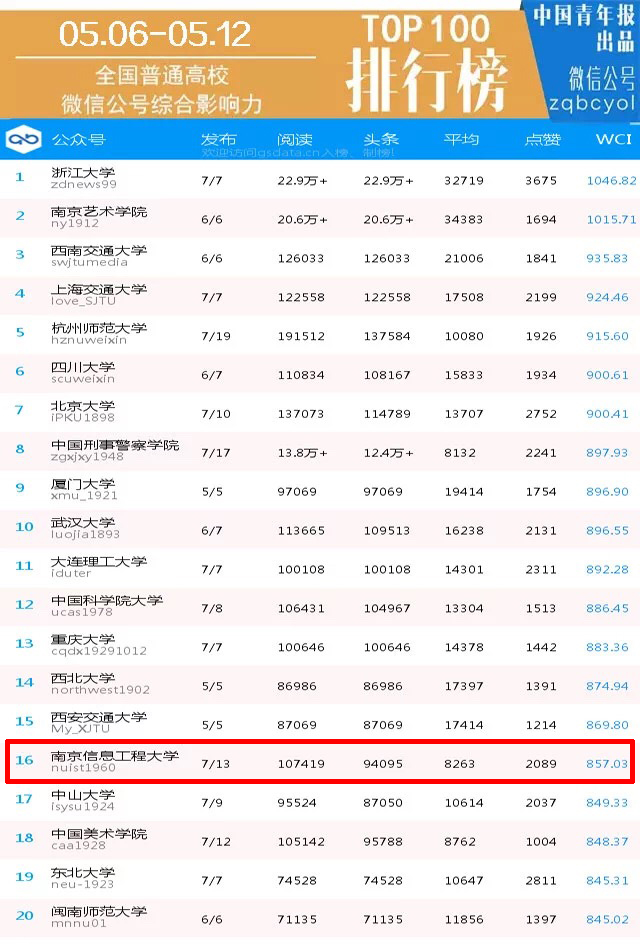Click the 05.06-05.12 date range heading

coord(155,33)
